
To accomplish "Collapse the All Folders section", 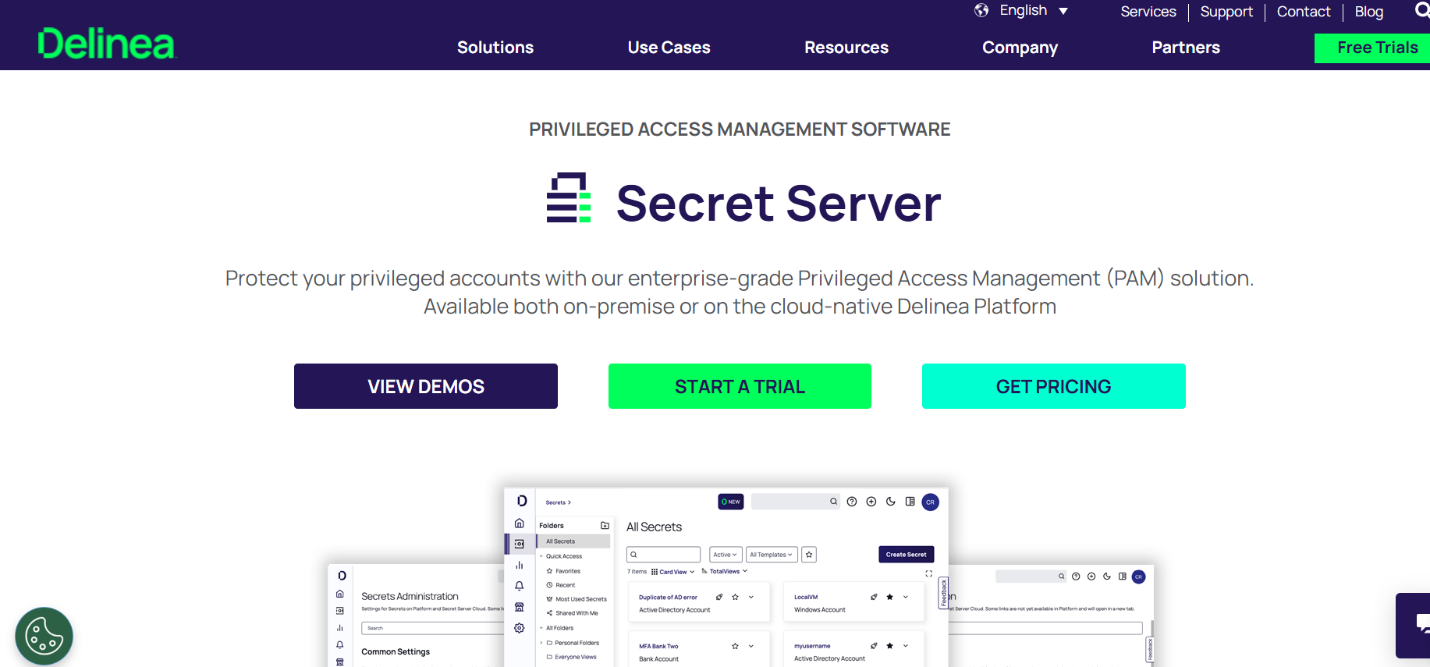I will click(x=541, y=628).
